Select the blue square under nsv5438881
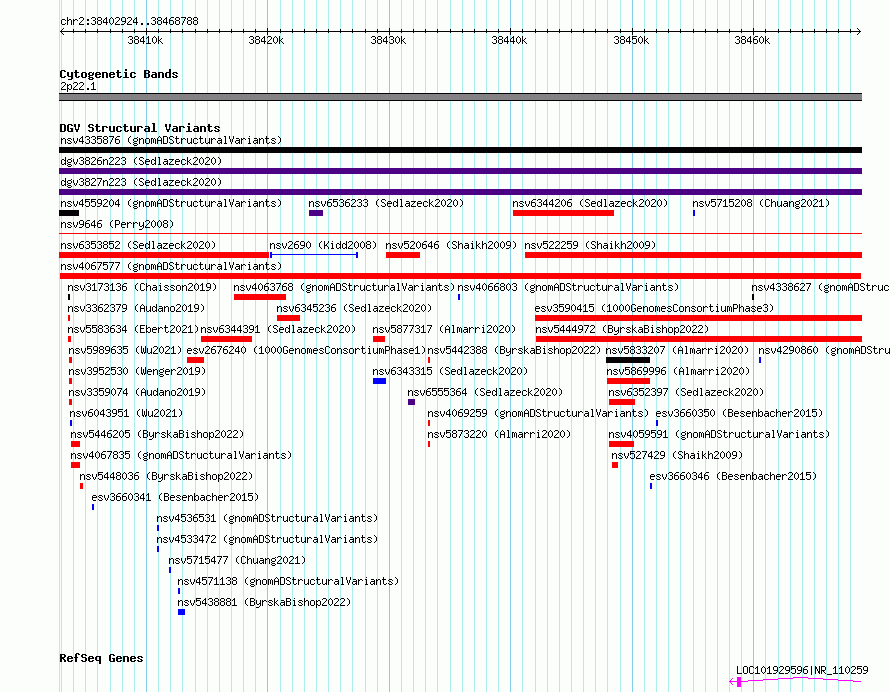The width and height of the screenshot is (890, 692). pyautogui.click(x=182, y=612)
